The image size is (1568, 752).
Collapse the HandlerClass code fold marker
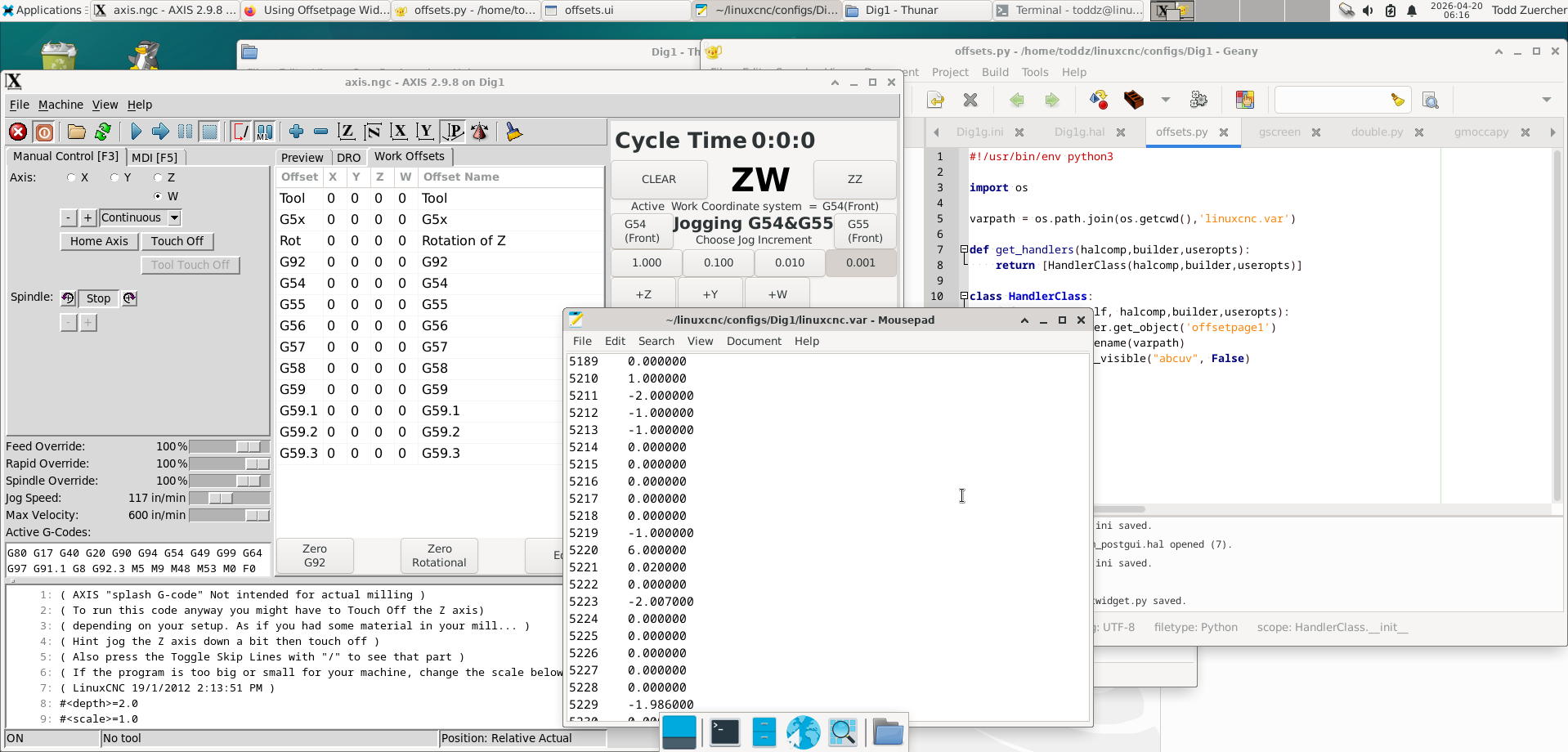pos(964,296)
